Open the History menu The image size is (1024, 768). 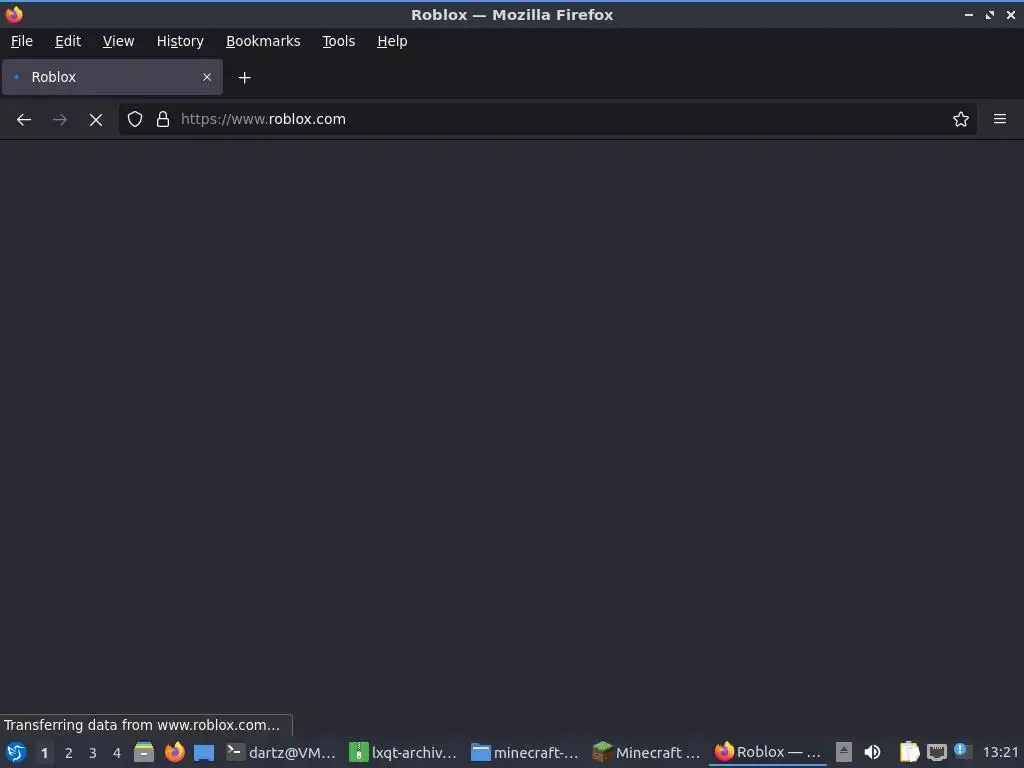tap(180, 41)
